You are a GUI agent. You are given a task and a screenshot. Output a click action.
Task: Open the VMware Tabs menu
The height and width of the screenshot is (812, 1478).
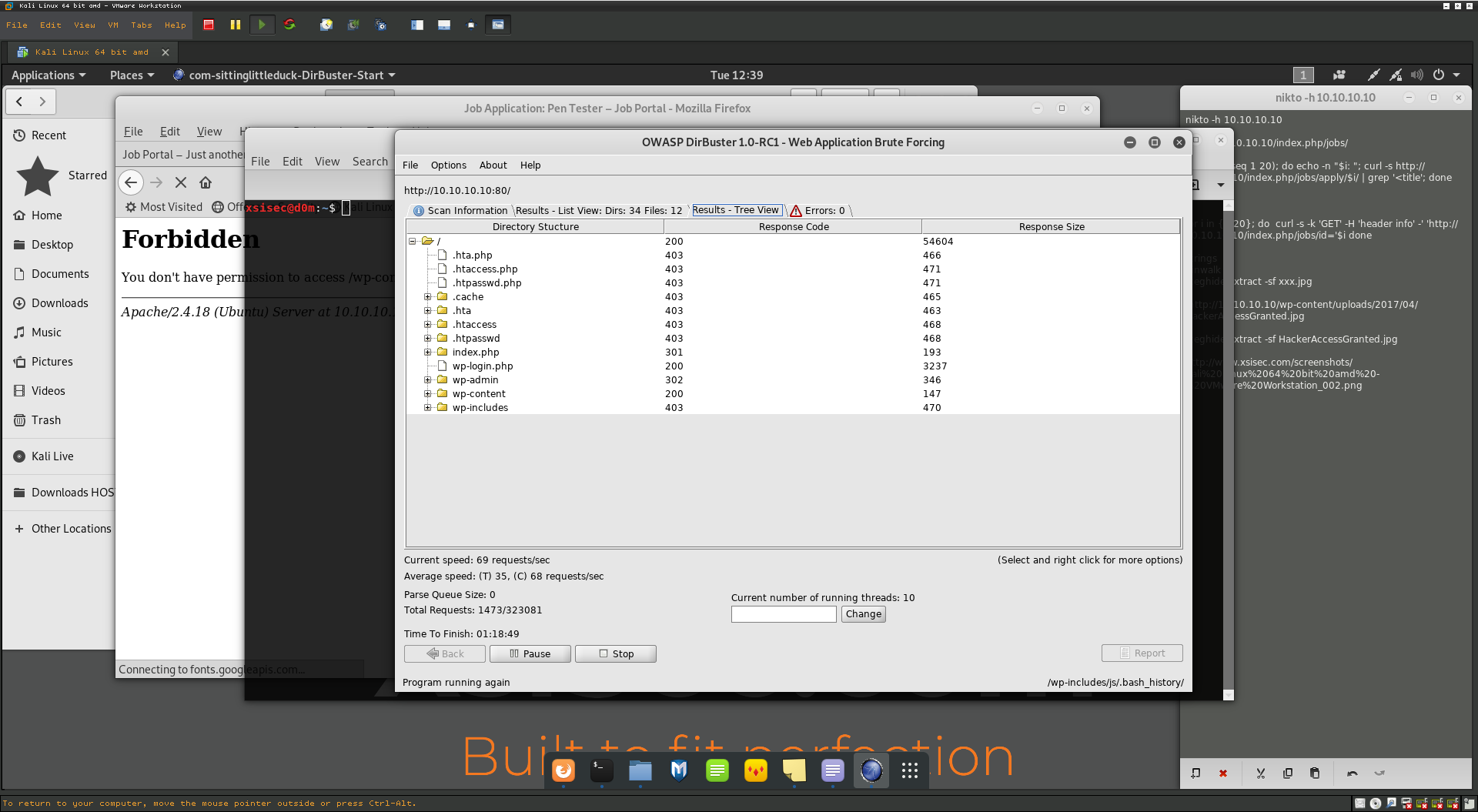(x=142, y=25)
